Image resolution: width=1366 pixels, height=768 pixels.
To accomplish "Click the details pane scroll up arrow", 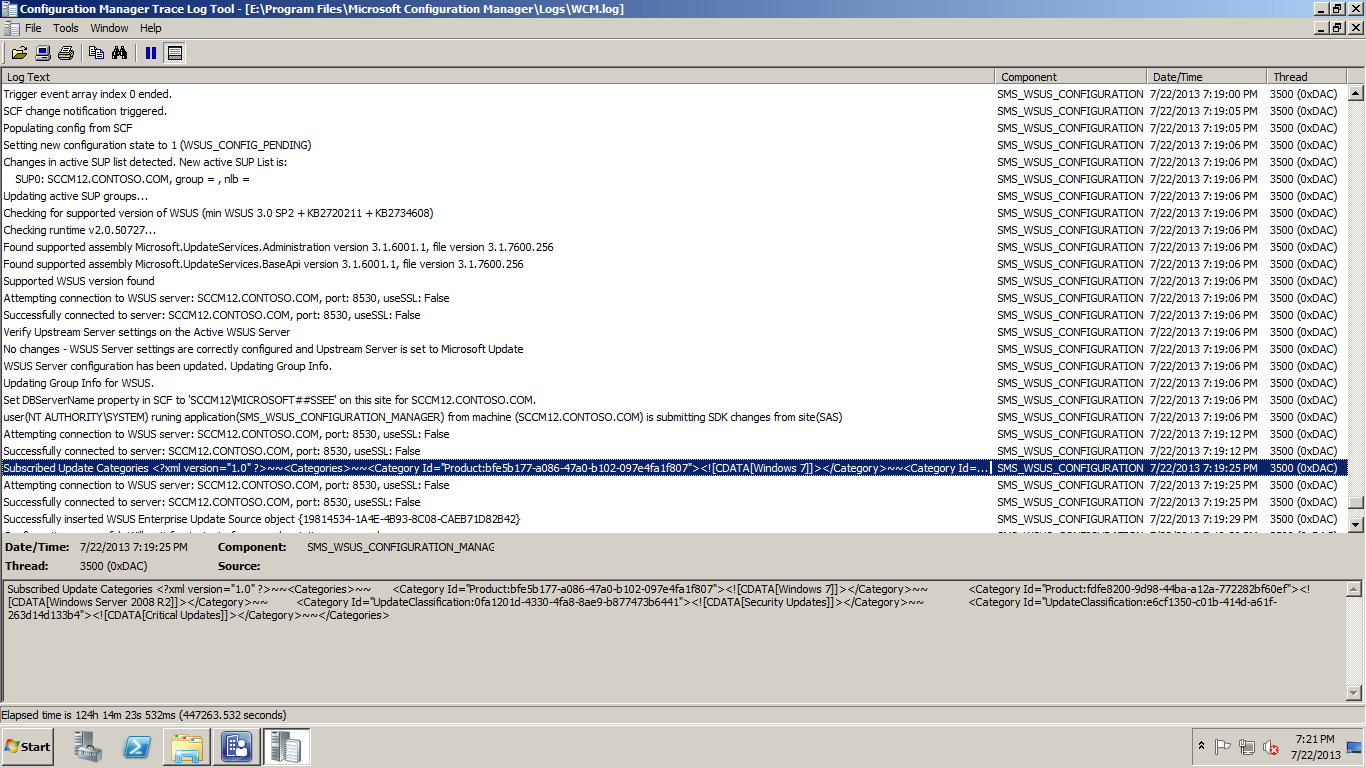I will (x=1356, y=590).
